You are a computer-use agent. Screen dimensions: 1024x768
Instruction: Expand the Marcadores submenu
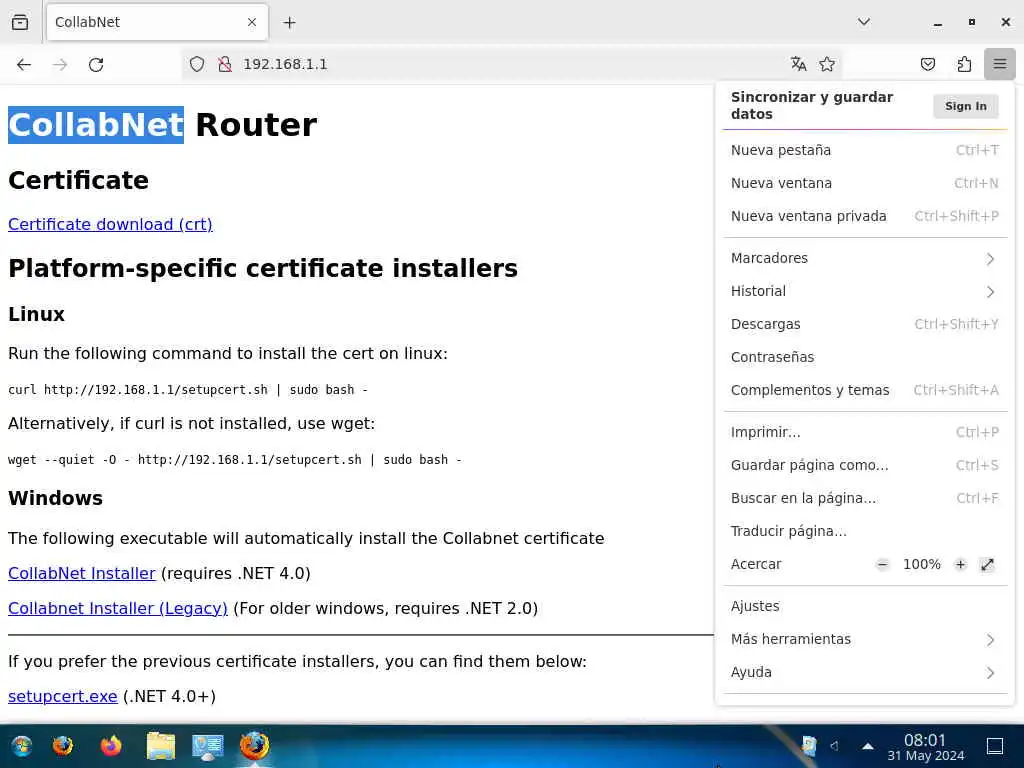(865, 258)
